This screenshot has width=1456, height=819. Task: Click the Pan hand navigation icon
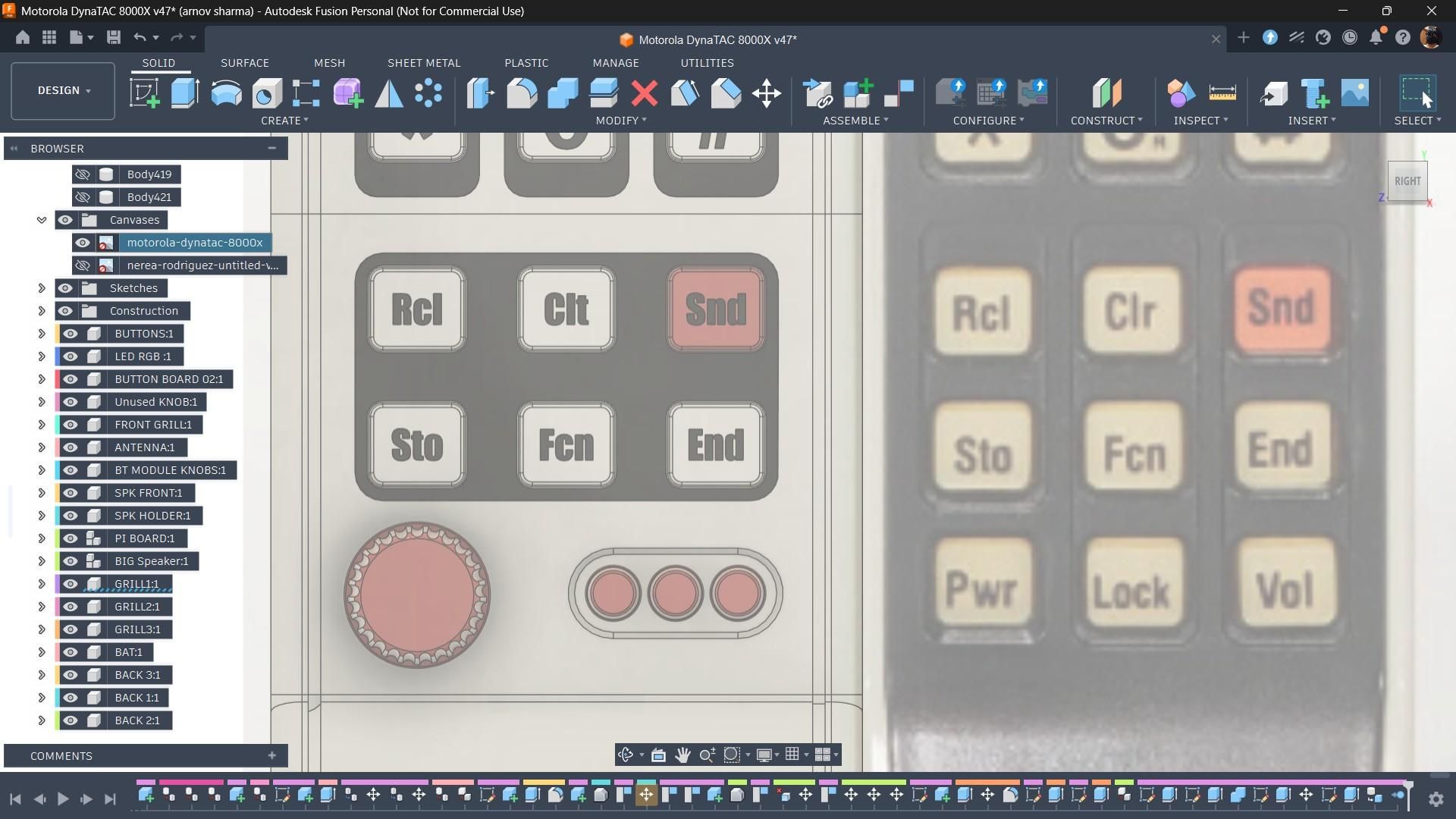coord(682,755)
